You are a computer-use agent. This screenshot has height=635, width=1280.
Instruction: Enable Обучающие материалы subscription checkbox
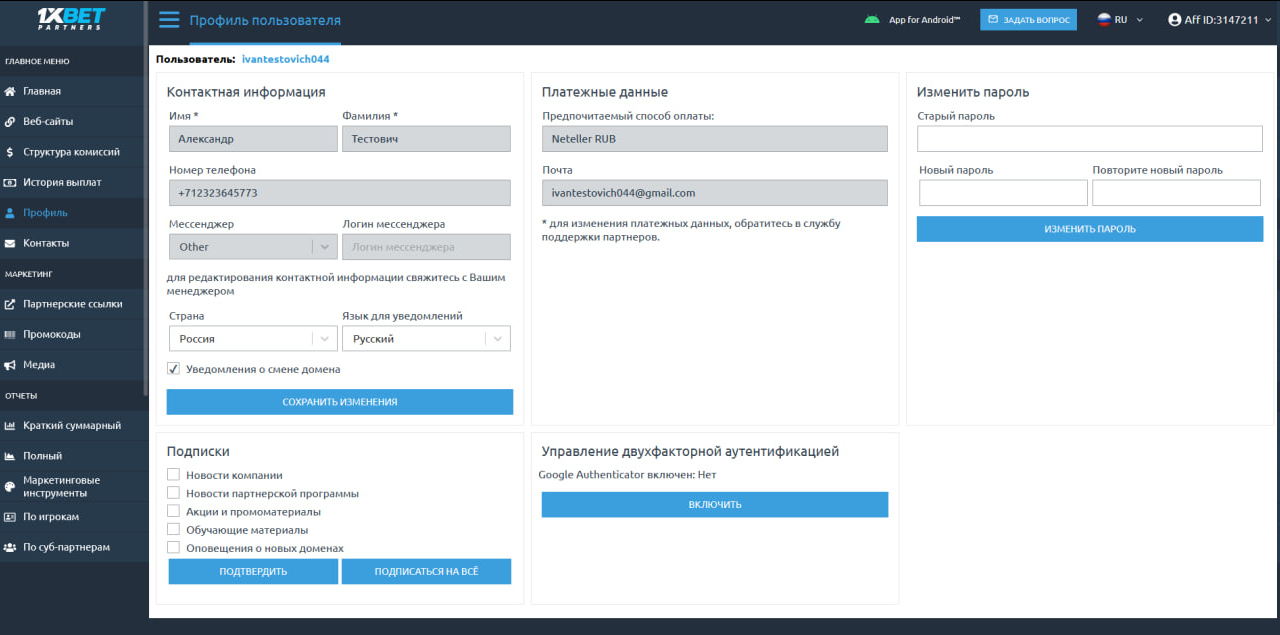coord(174,530)
